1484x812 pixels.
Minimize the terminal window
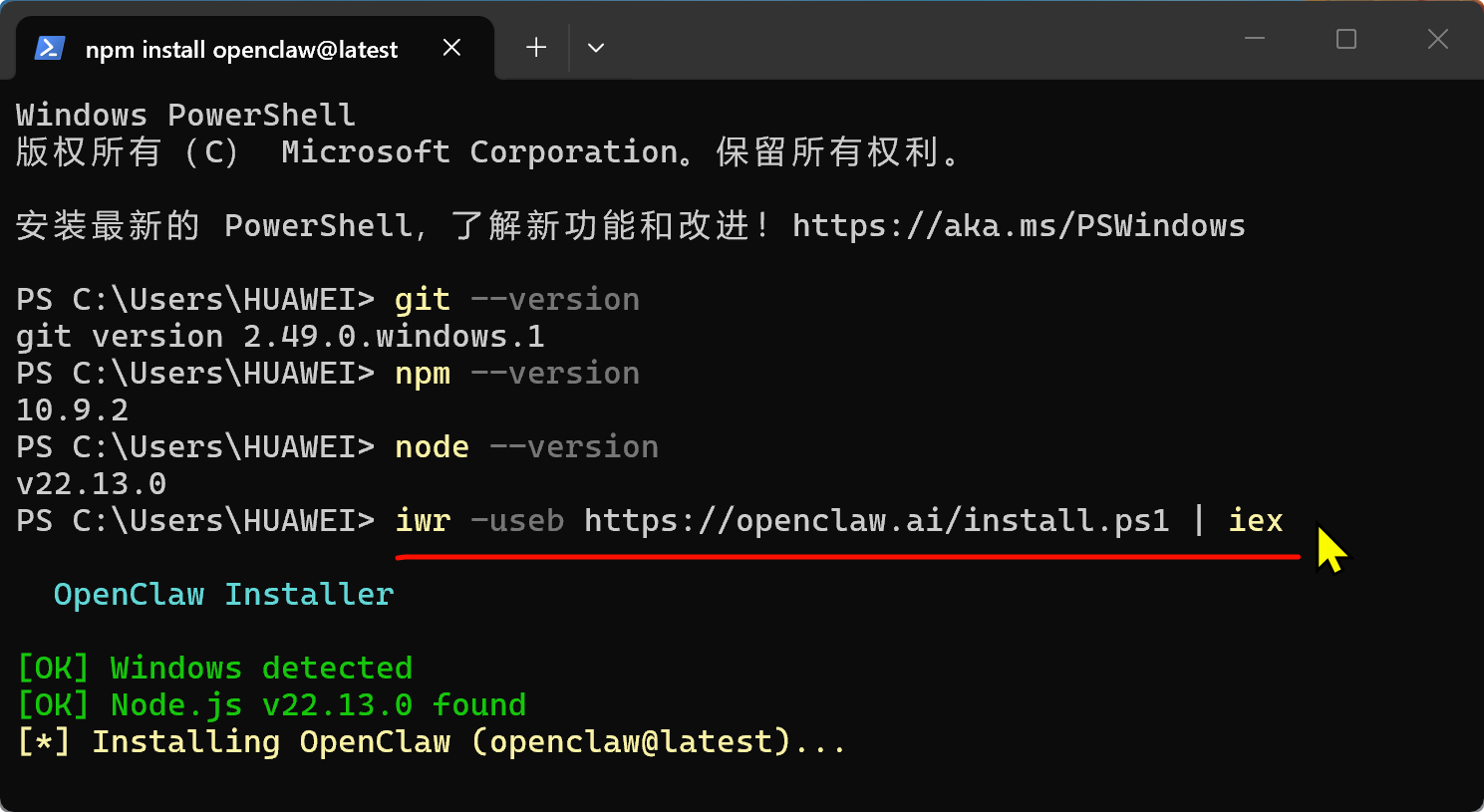[1255, 40]
